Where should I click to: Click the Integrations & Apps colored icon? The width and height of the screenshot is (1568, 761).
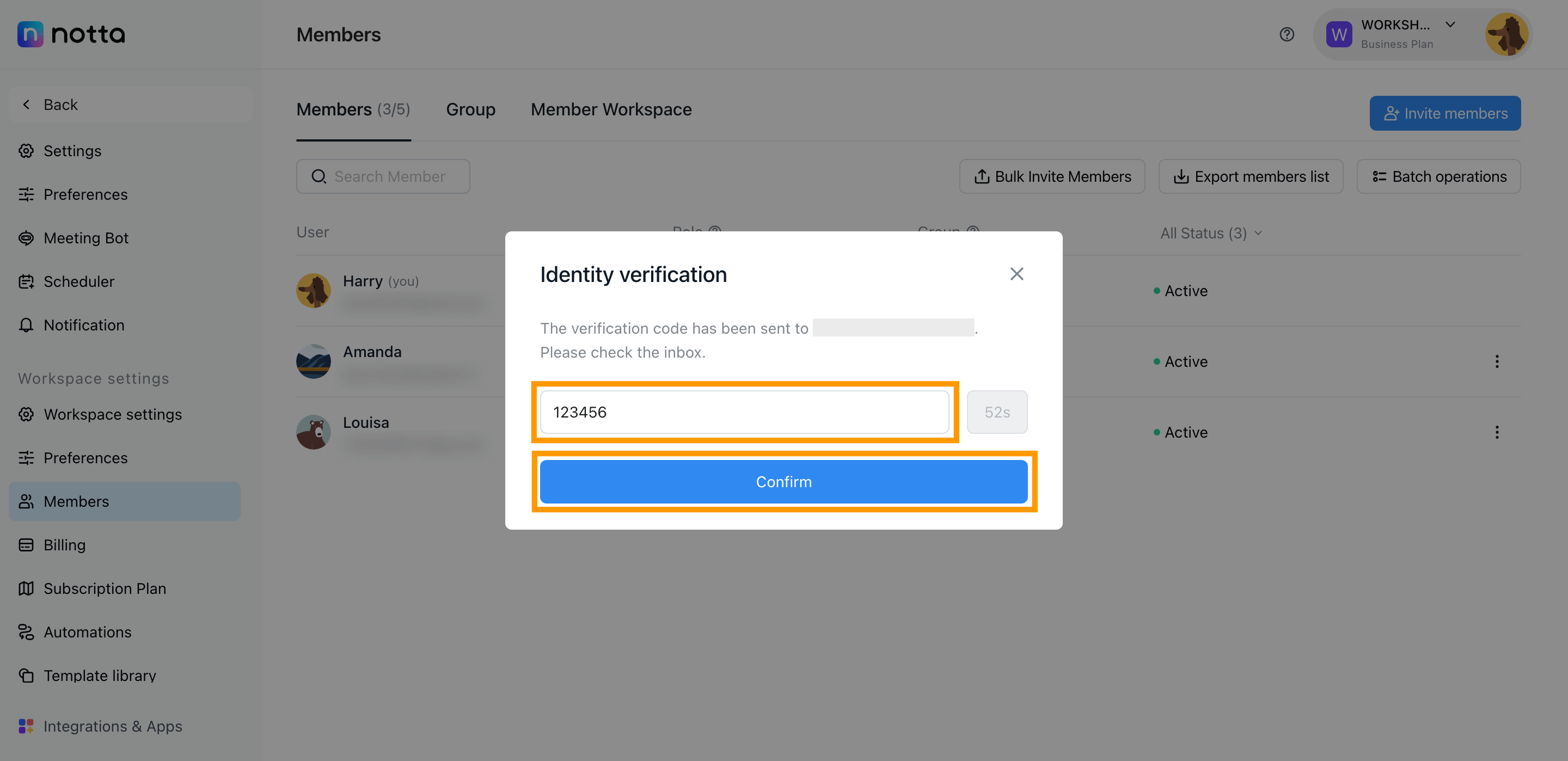click(26, 726)
